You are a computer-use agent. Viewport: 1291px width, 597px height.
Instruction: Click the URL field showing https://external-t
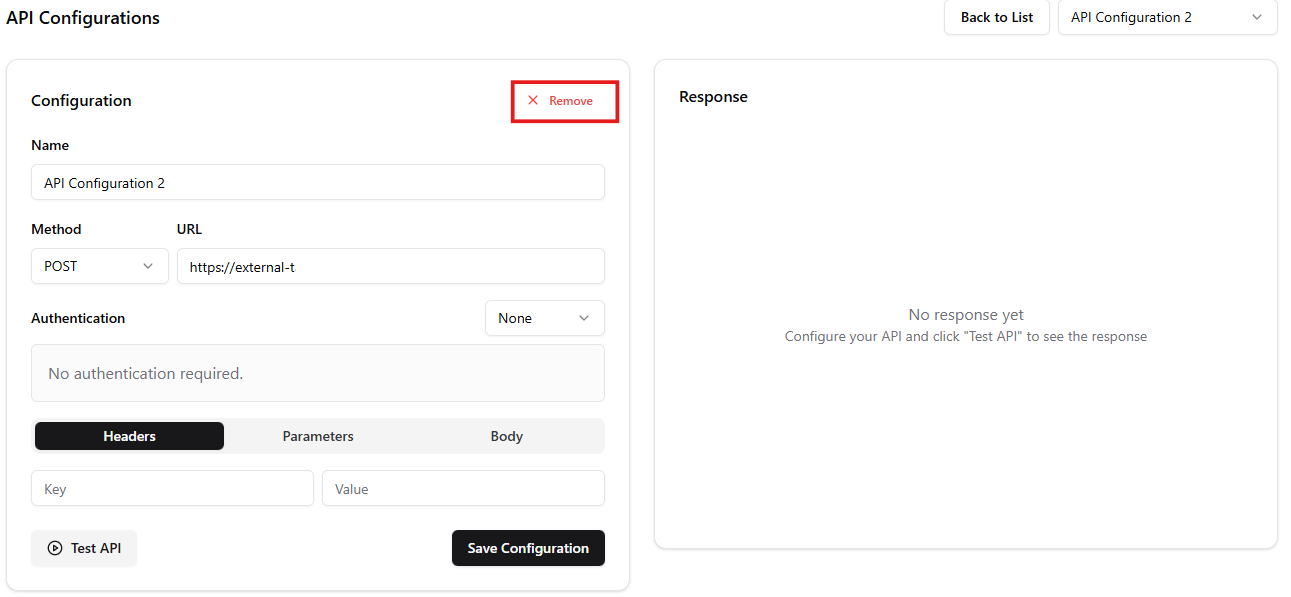[x=390, y=266]
